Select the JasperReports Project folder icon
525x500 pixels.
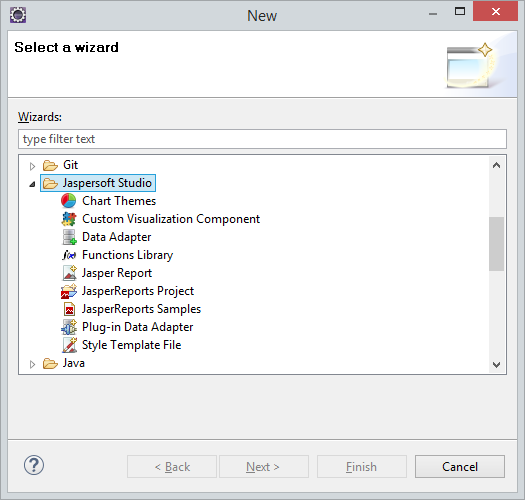tap(69, 291)
